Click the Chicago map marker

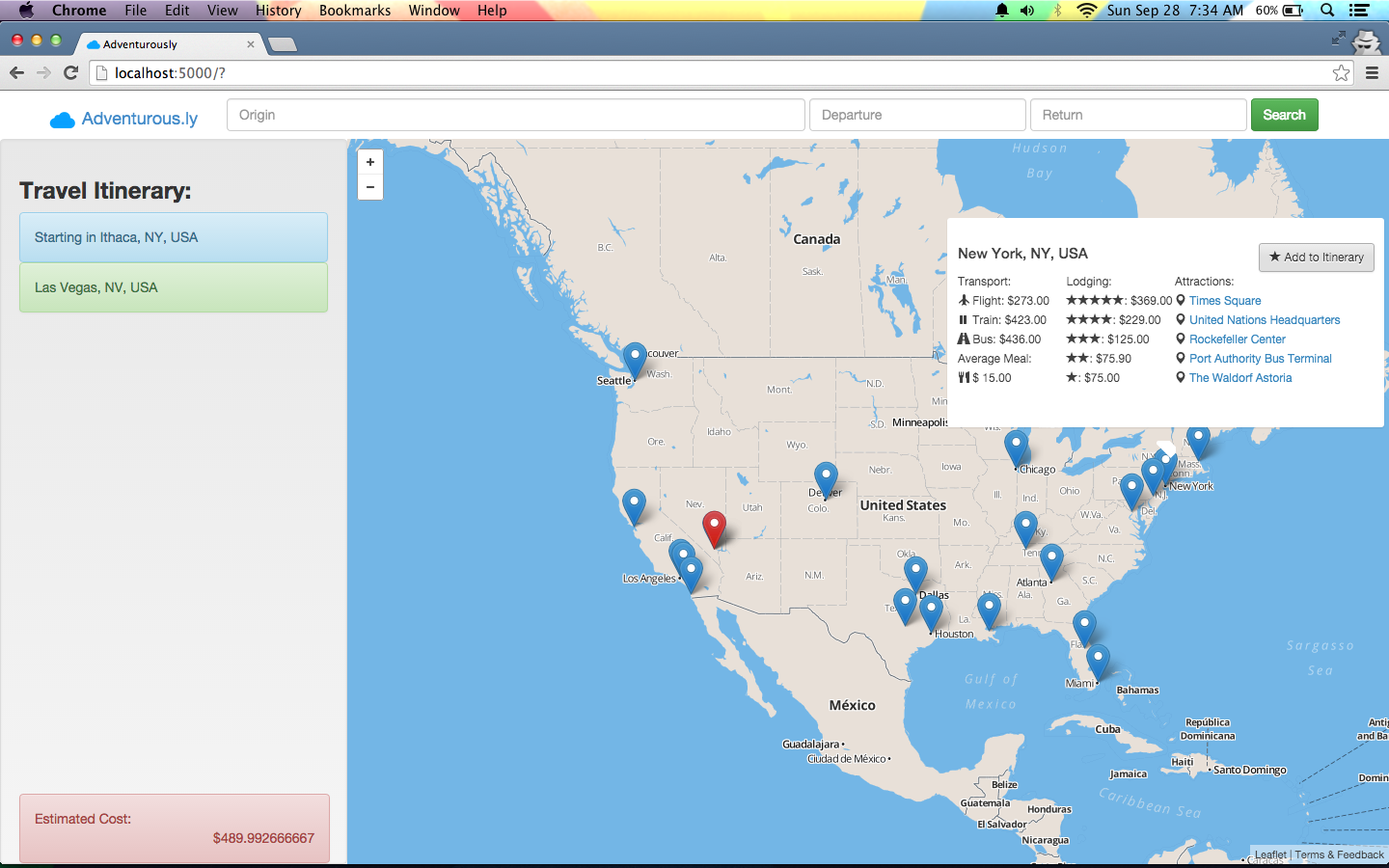click(x=1016, y=449)
